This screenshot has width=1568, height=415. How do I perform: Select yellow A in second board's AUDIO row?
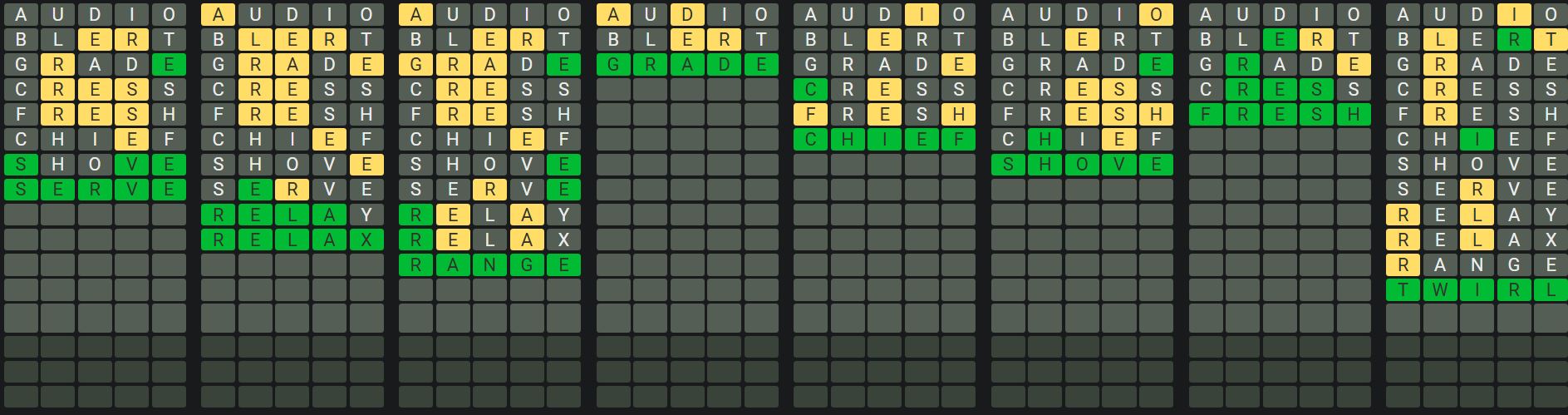219,14
